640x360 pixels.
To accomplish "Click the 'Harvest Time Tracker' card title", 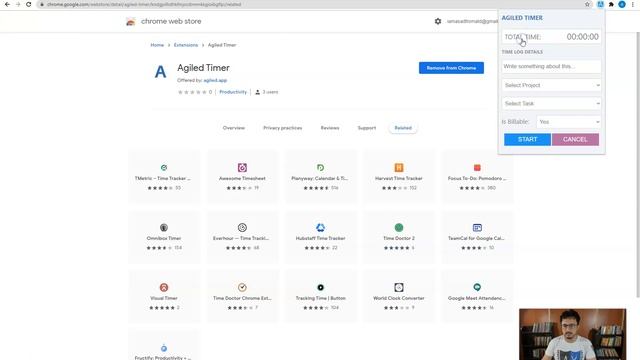I will 399,178.
